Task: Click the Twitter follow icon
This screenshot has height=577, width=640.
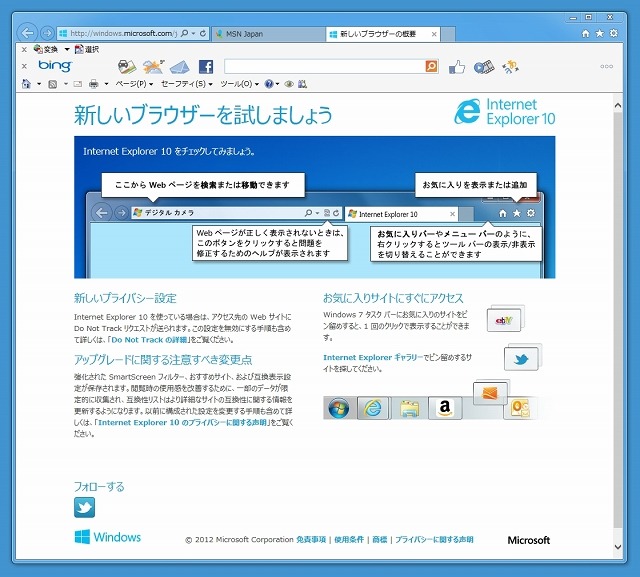Action: click(85, 507)
